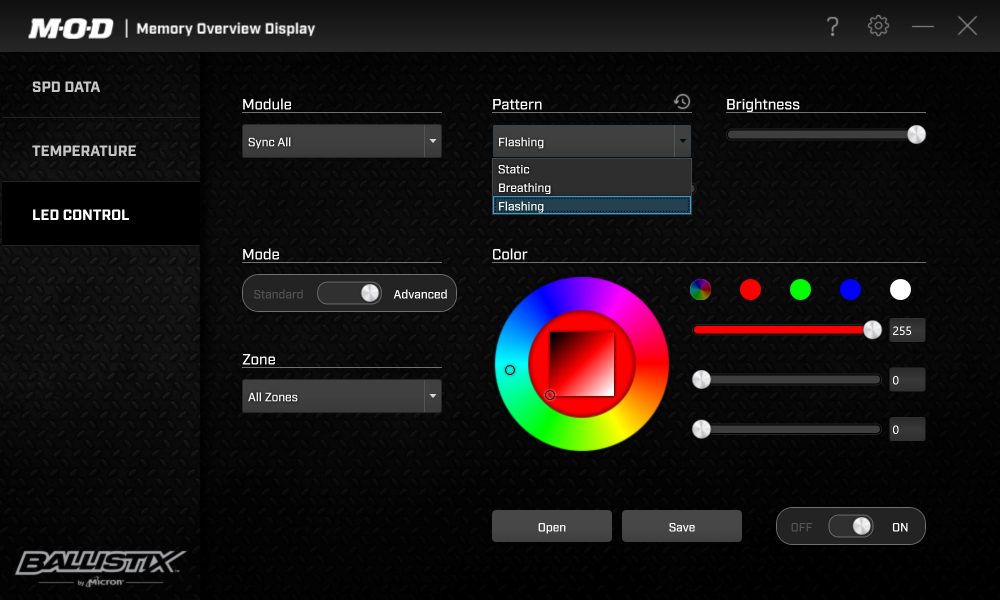Select the green color swatch

point(800,289)
